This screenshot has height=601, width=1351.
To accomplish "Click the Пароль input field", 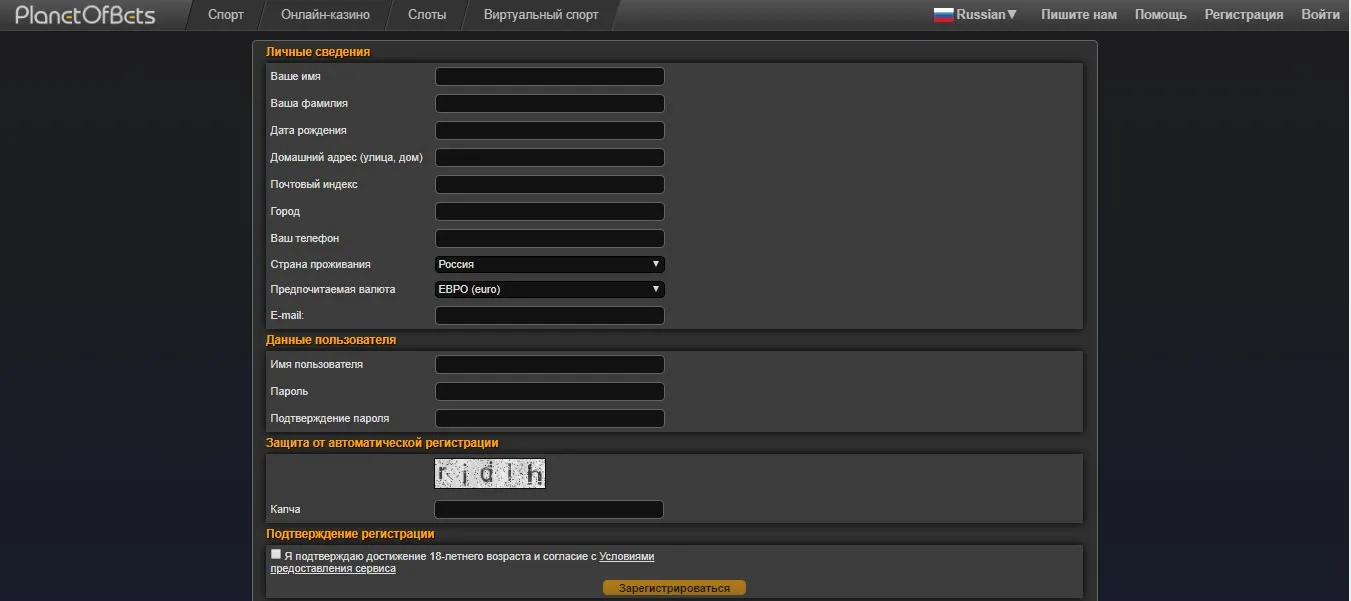I will click(550, 392).
